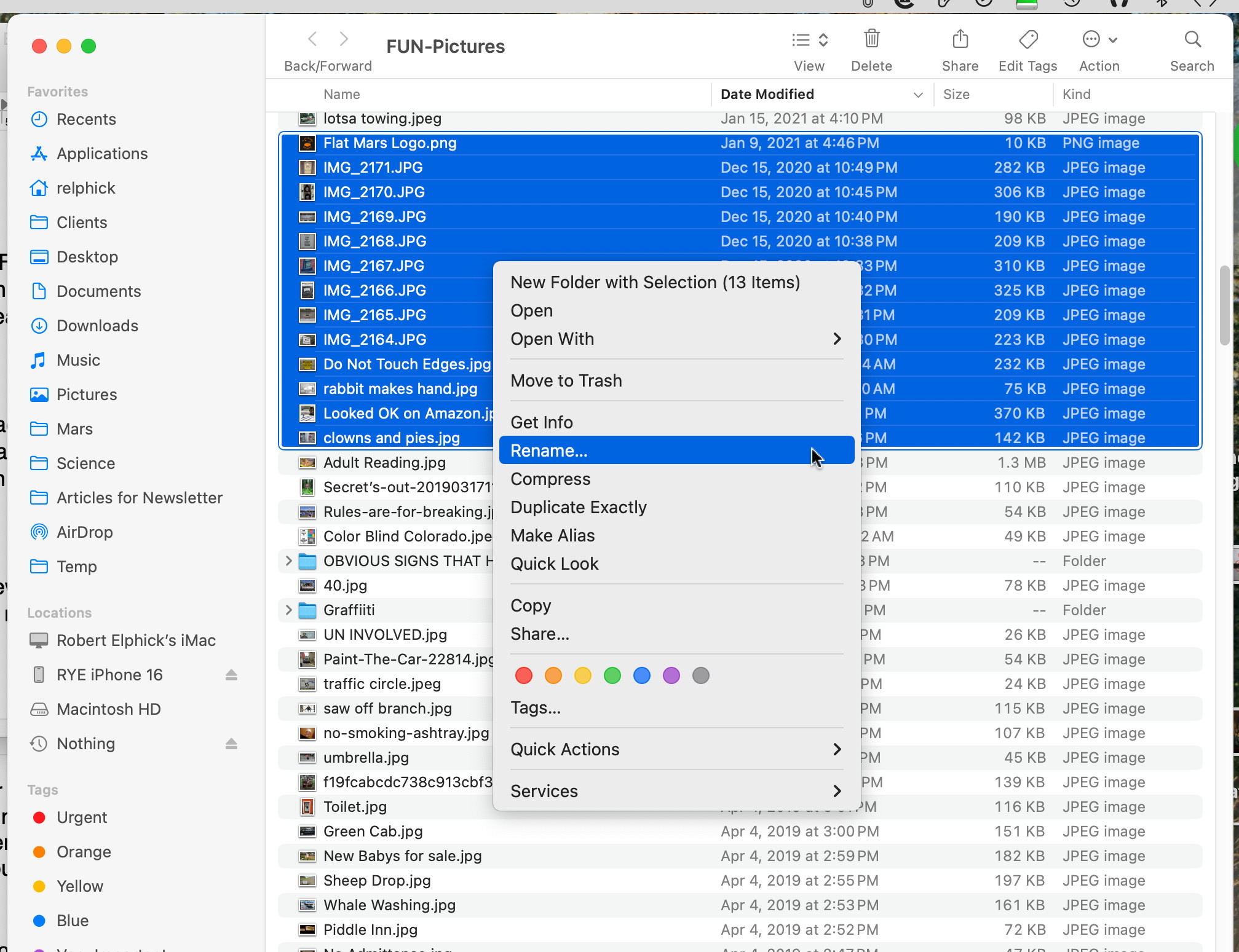The image size is (1239, 952).
Task: Click the Delete trash icon
Action: pos(871,39)
